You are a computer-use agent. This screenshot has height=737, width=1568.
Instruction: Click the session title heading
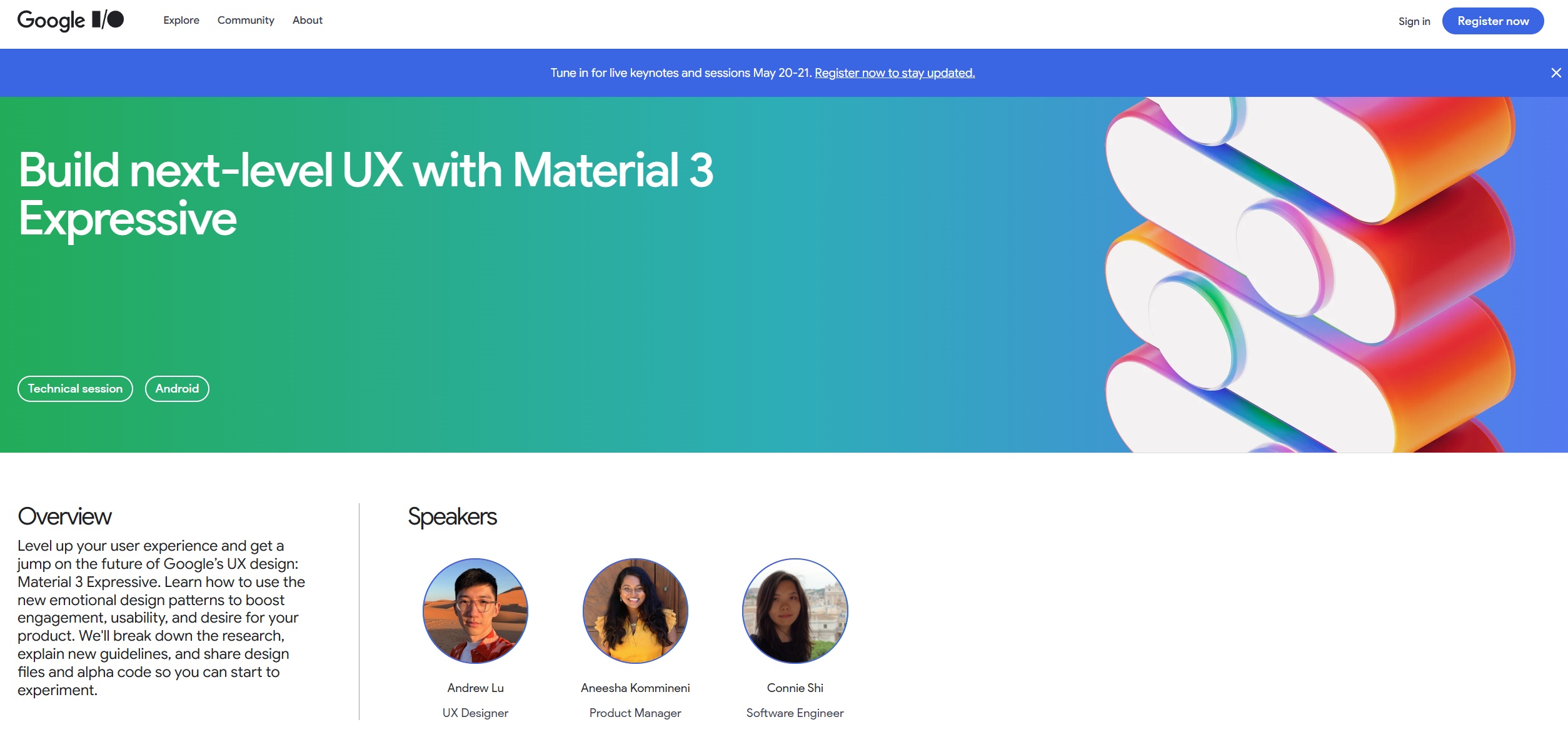point(366,194)
